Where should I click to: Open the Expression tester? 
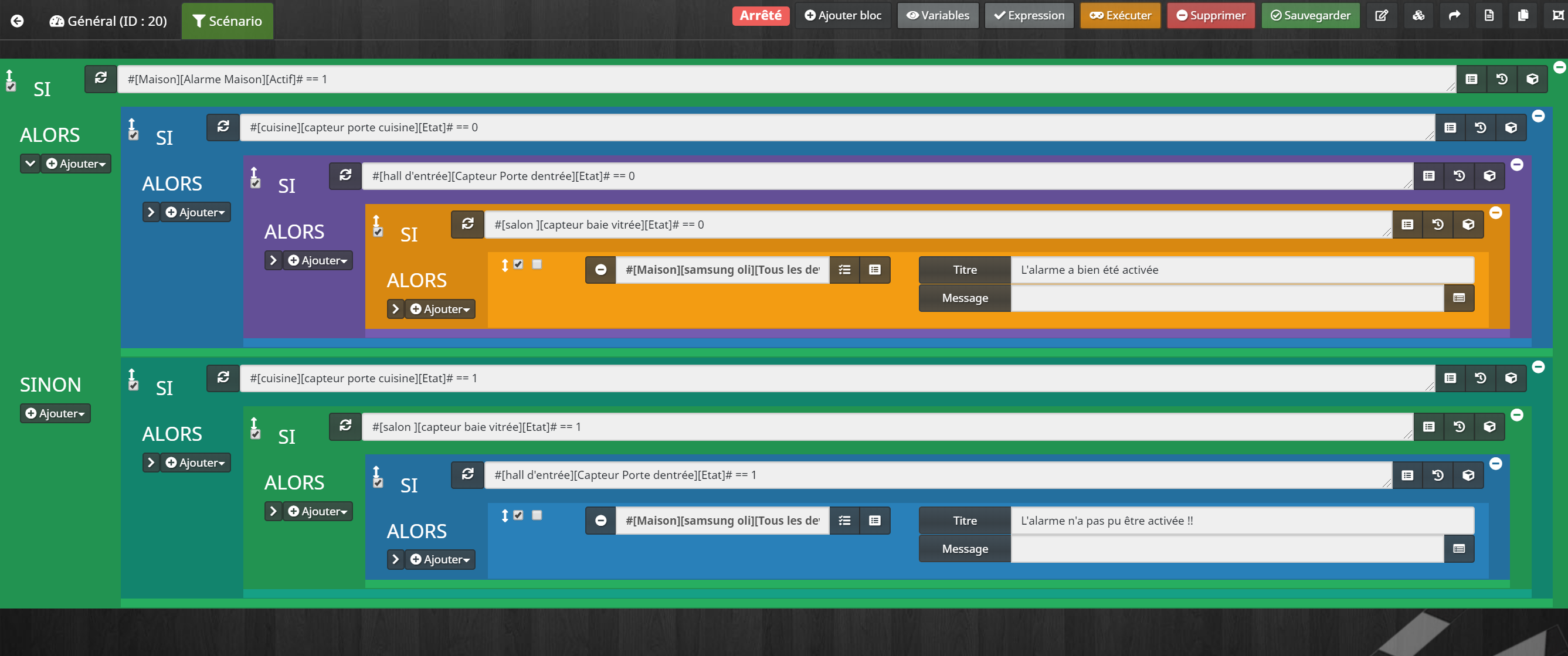click(x=1029, y=15)
